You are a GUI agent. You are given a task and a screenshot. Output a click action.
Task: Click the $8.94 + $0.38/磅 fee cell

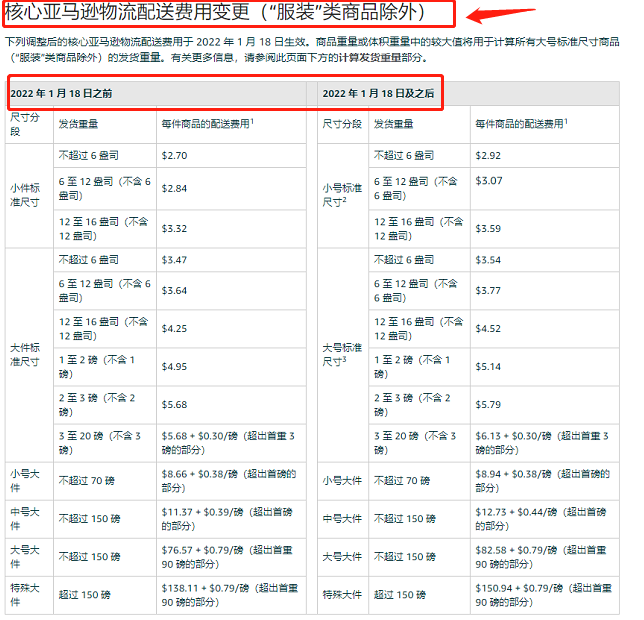tap(545, 481)
